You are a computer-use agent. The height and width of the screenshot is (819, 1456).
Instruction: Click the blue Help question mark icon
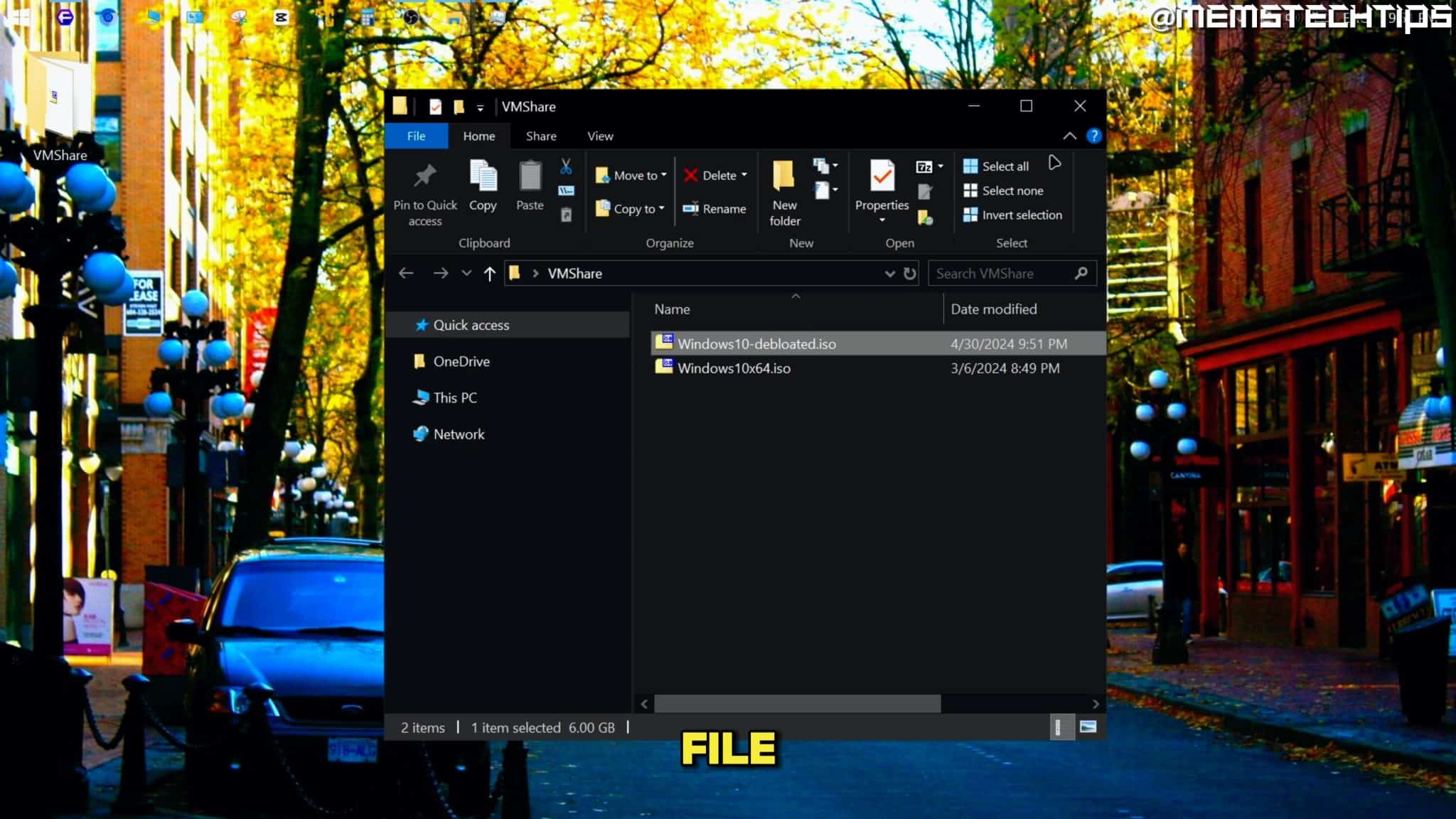[x=1094, y=135]
